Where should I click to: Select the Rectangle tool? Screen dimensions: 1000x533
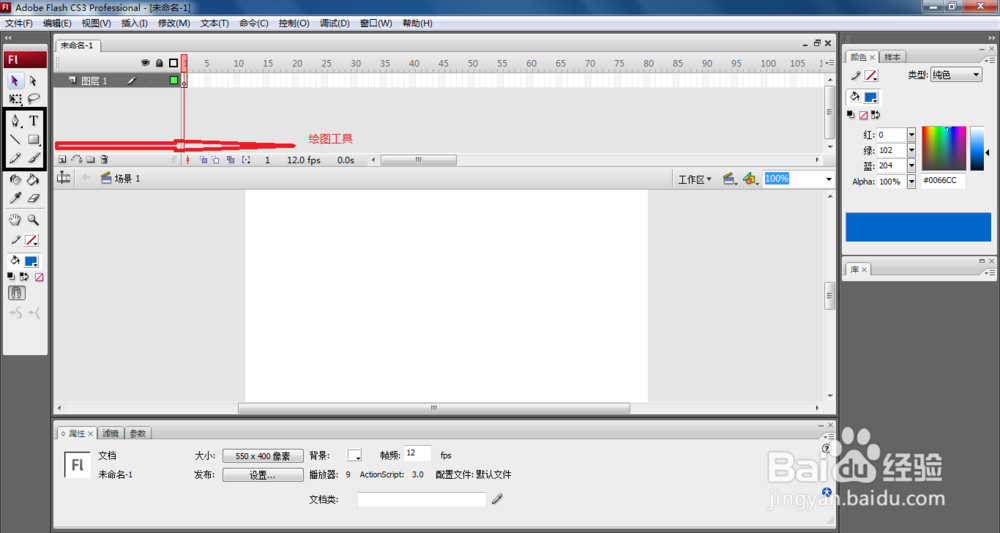(34, 139)
